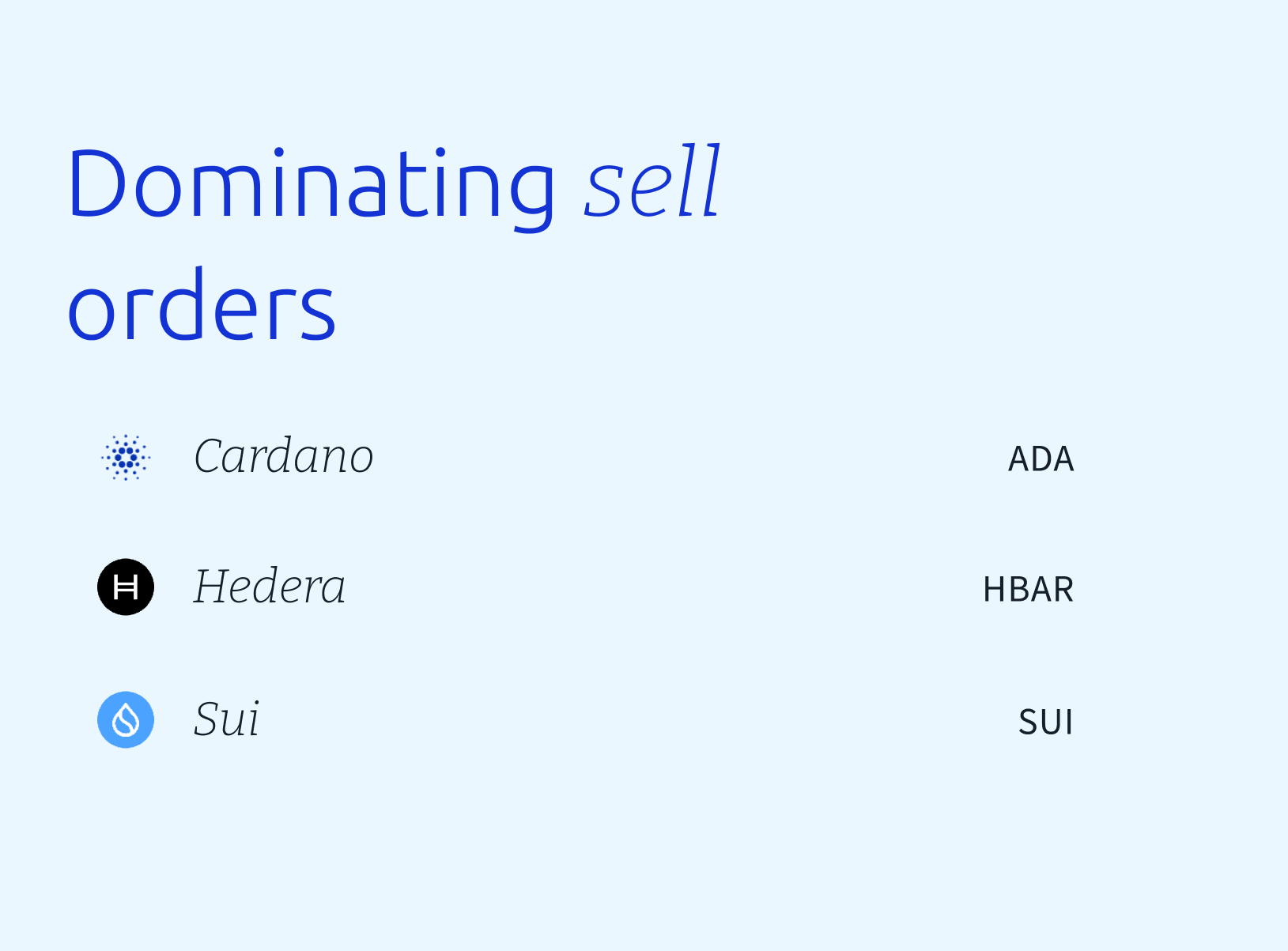The width and height of the screenshot is (1288, 951).
Task: Open the Sui asset name
Action: (x=227, y=719)
